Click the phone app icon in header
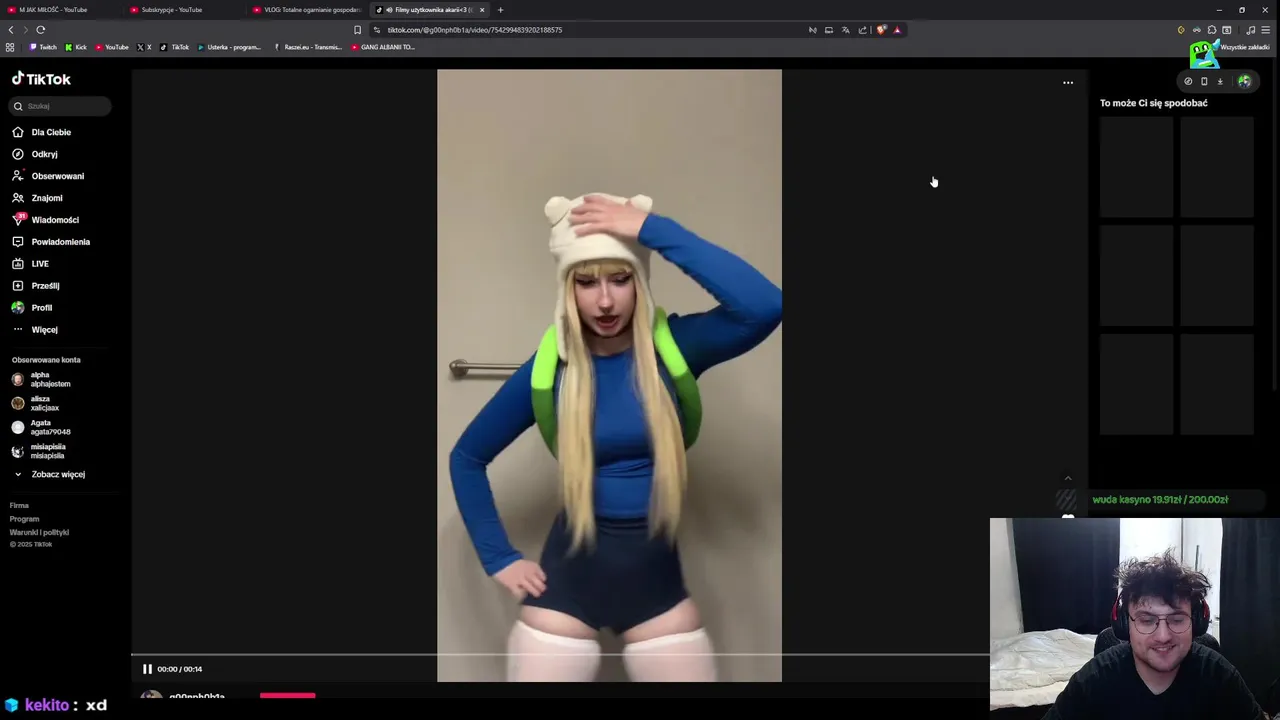 (1204, 82)
